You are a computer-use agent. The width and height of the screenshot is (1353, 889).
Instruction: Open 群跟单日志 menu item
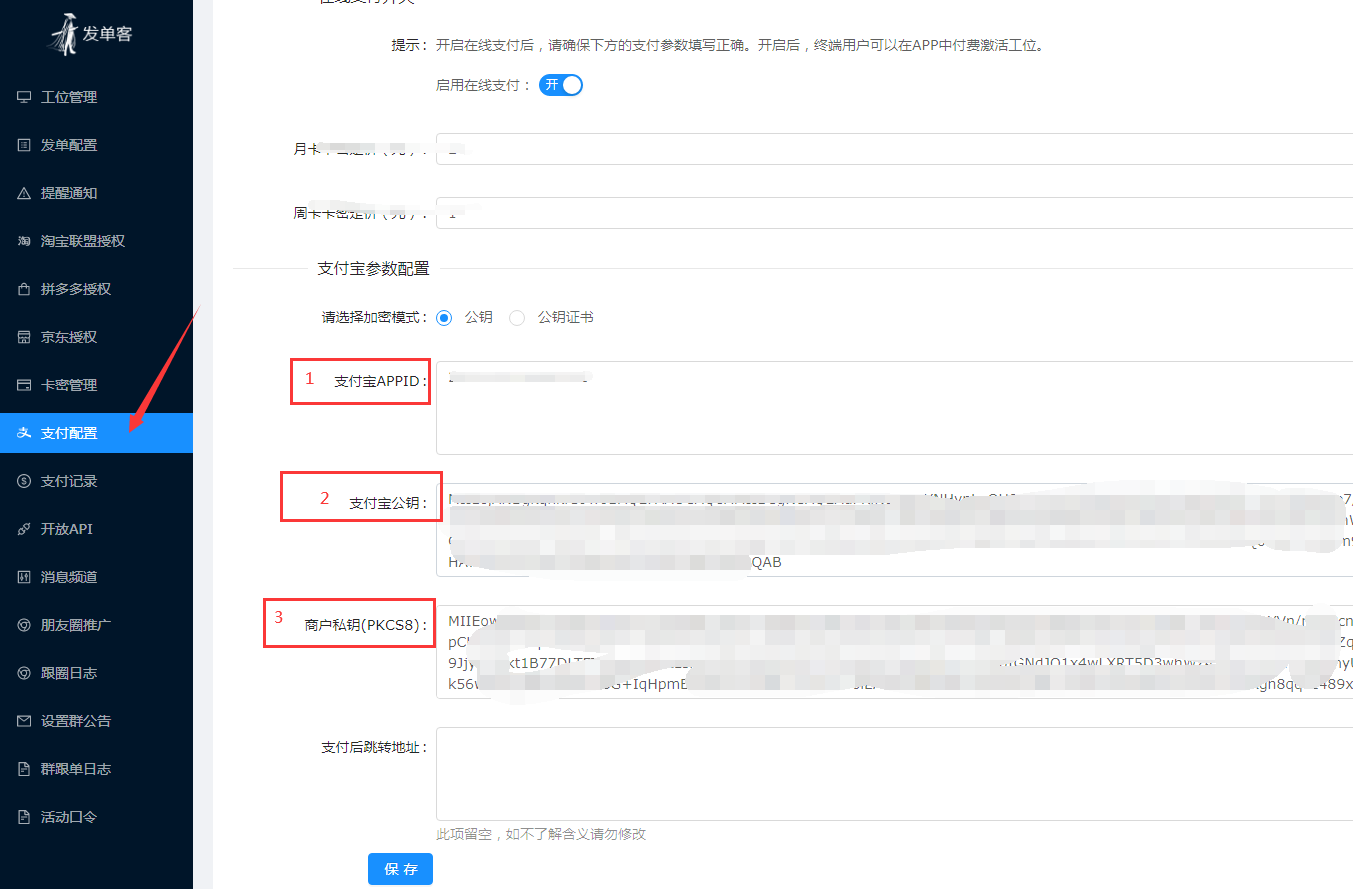click(96, 769)
